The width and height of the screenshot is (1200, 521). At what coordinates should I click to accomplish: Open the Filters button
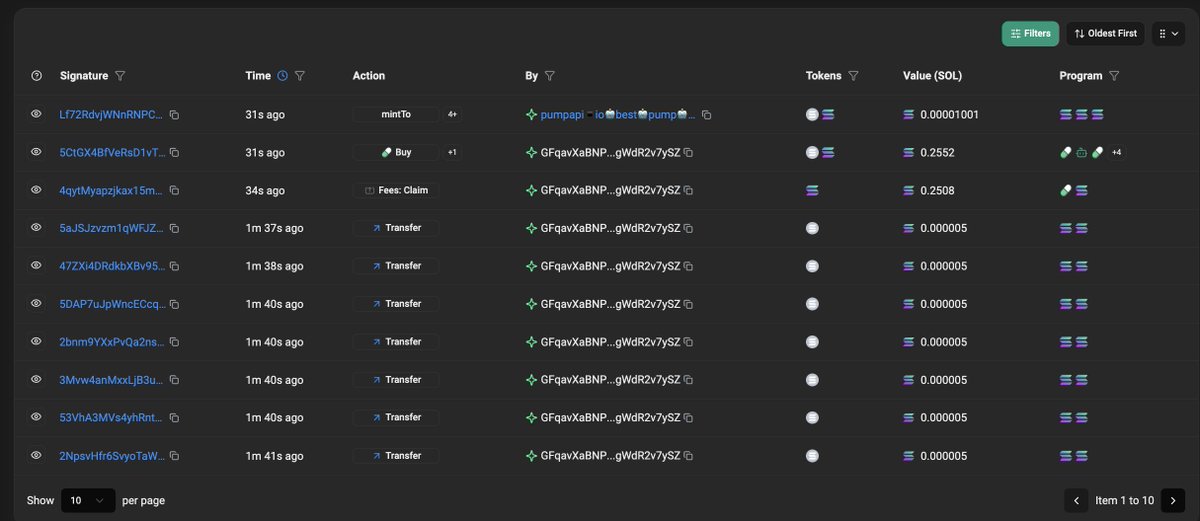1030,33
